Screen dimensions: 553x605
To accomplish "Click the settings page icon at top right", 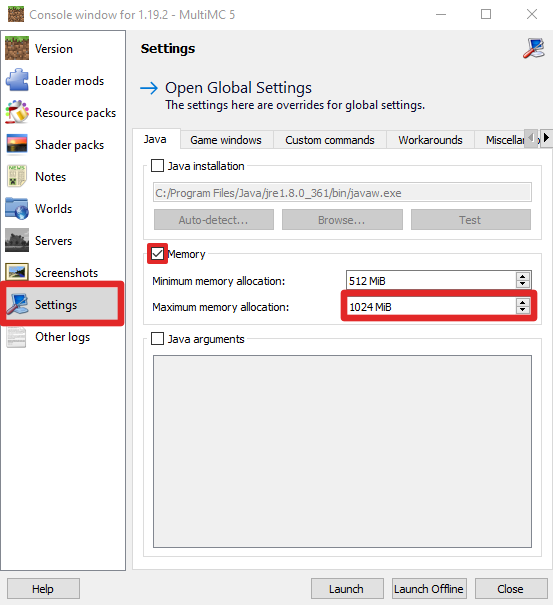I will pos(534,48).
